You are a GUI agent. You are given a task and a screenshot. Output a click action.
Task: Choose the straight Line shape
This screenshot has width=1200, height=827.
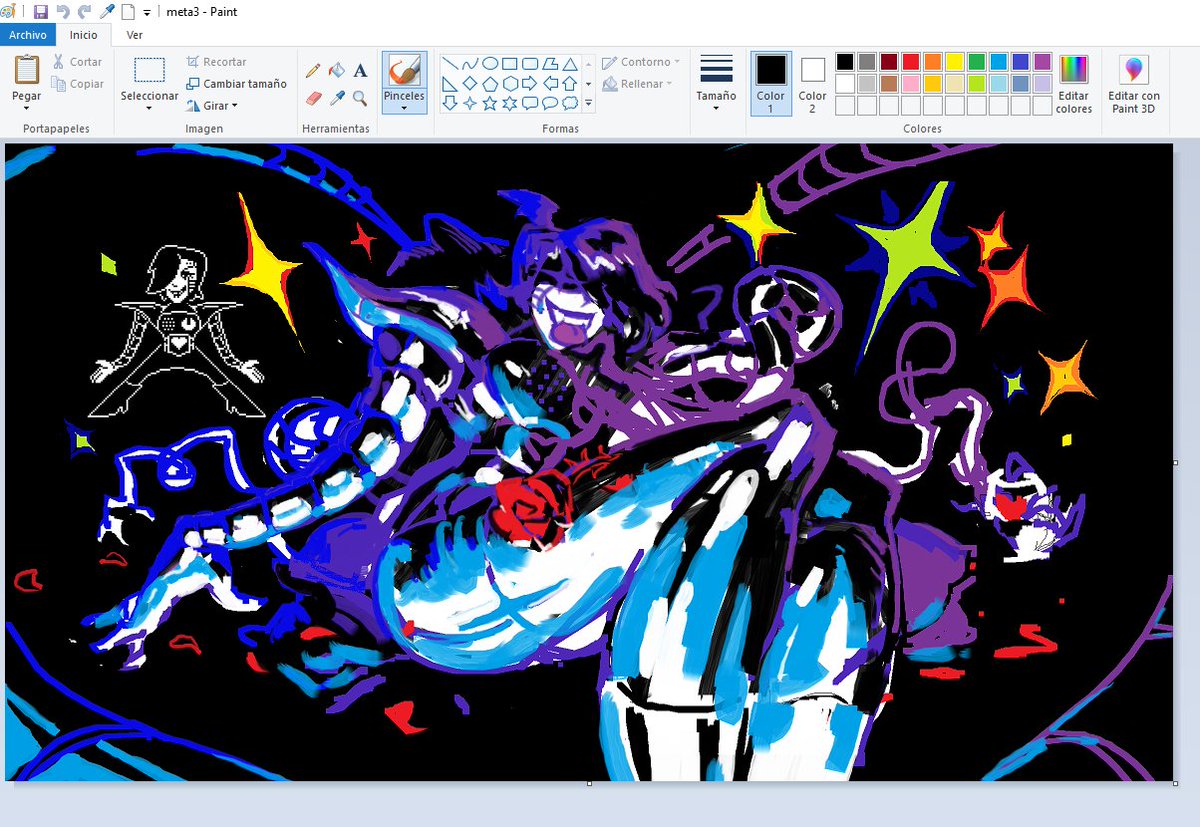click(x=450, y=64)
